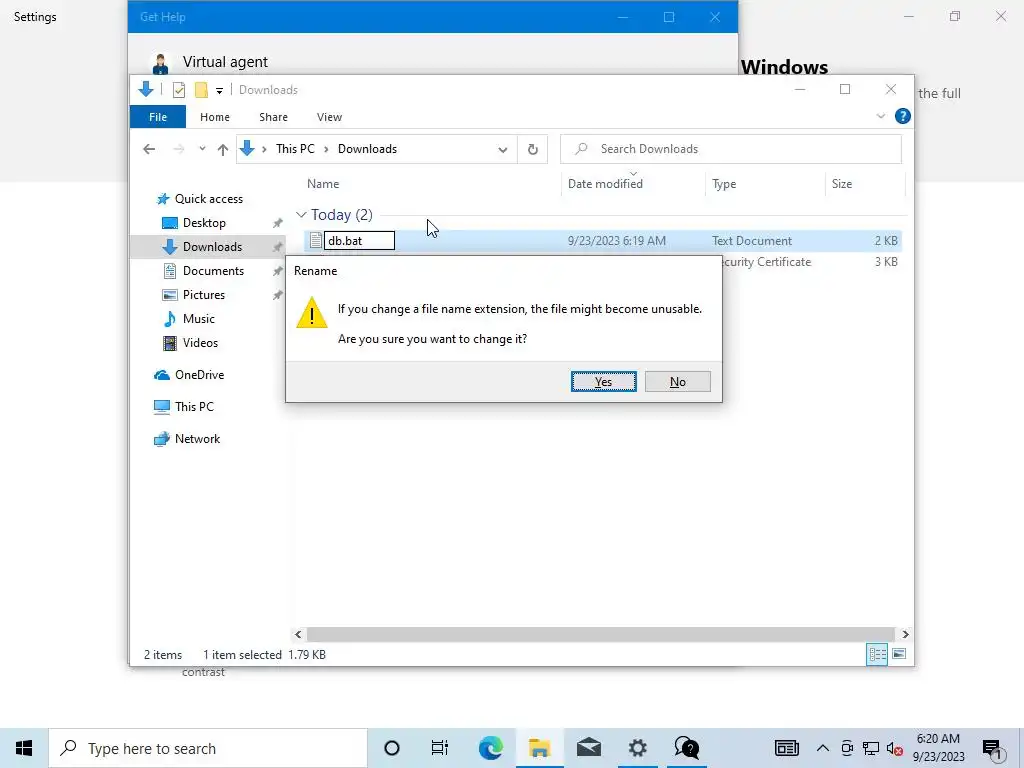Click Downloads in address breadcrumb
Viewport: 1024px width, 768px height.
(x=367, y=149)
